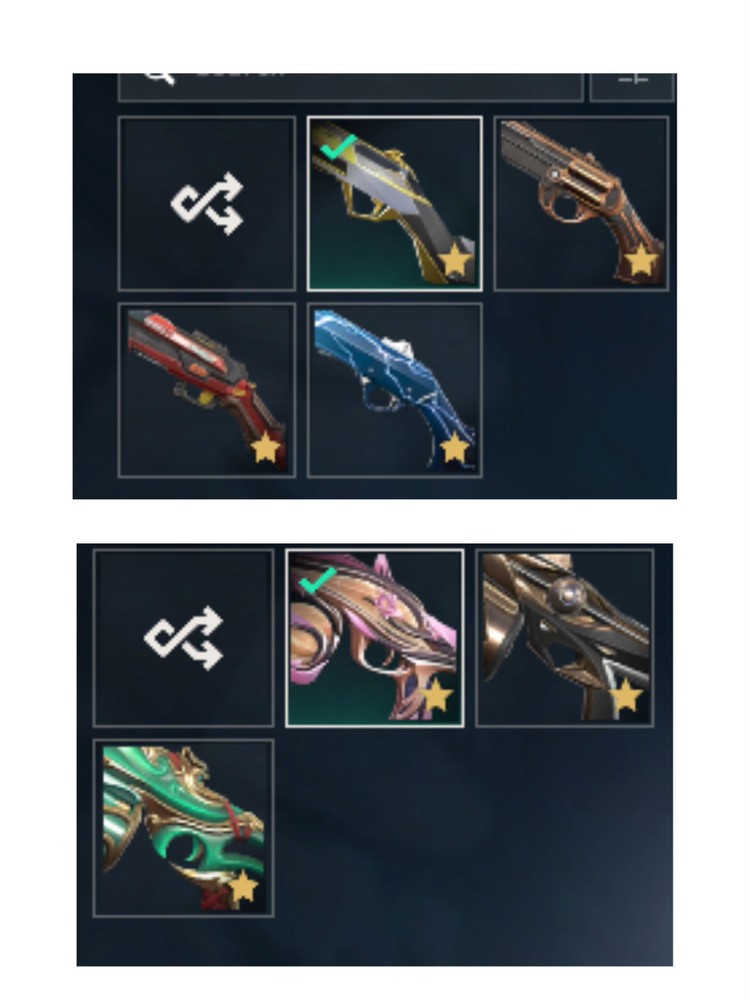Viewport: 750px width, 1000px height.
Task: Toggle favorite star on the blue lightning skin
Action: pyautogui.click(x=455, y=448)
